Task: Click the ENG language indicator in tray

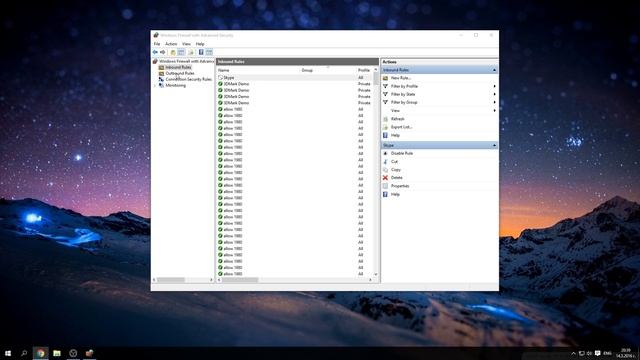Action: tap(608, 353)
